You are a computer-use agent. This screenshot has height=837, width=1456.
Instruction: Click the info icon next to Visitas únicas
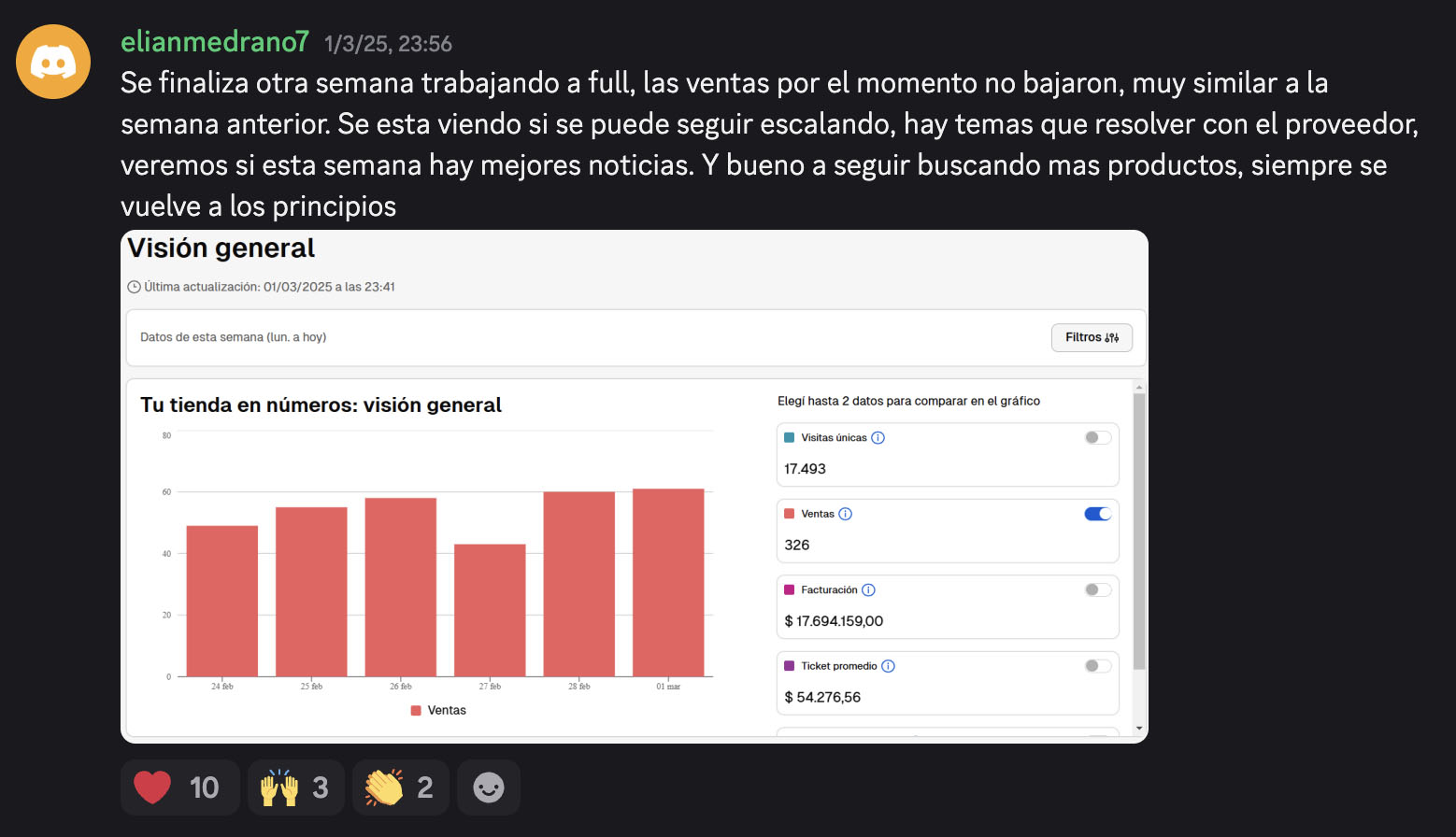[878, 438]
